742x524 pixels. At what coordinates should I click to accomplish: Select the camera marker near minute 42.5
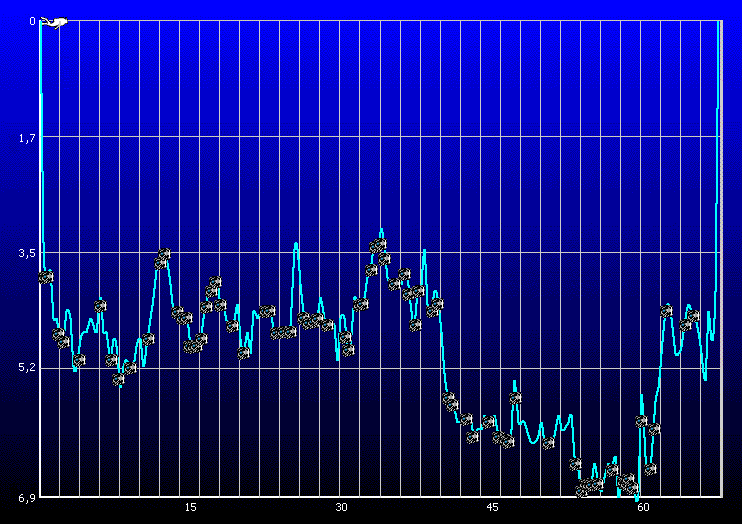tap(467, 419)
